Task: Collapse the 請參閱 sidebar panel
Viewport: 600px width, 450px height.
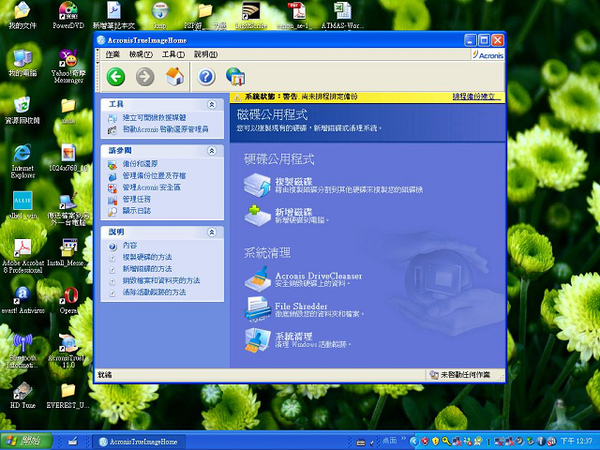Action: pyautogui.click(x=212, y=151)
